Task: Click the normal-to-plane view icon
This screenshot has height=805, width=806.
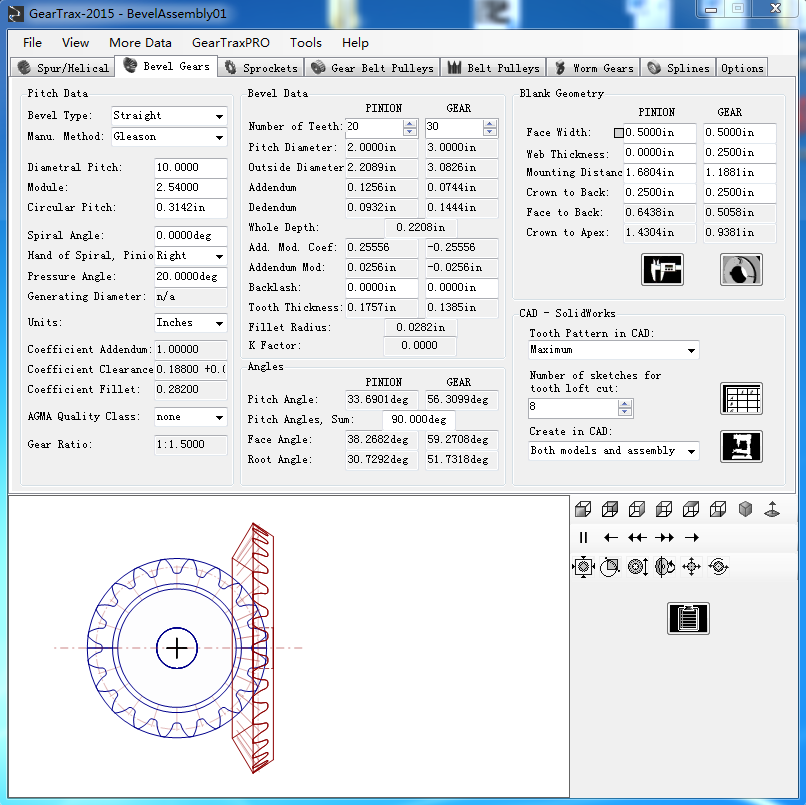Action: 772,509
